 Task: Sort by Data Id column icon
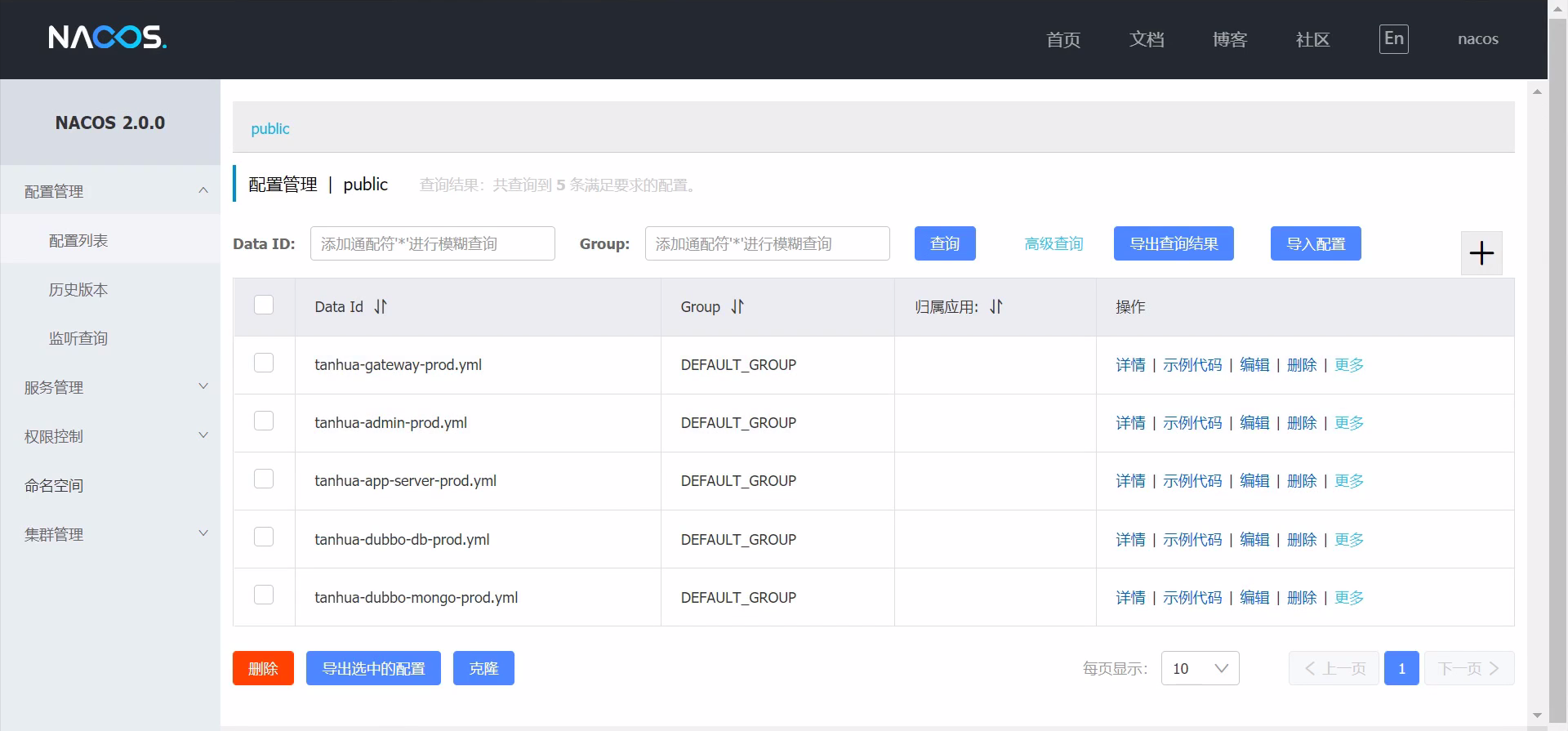click(x=381, y=306)
